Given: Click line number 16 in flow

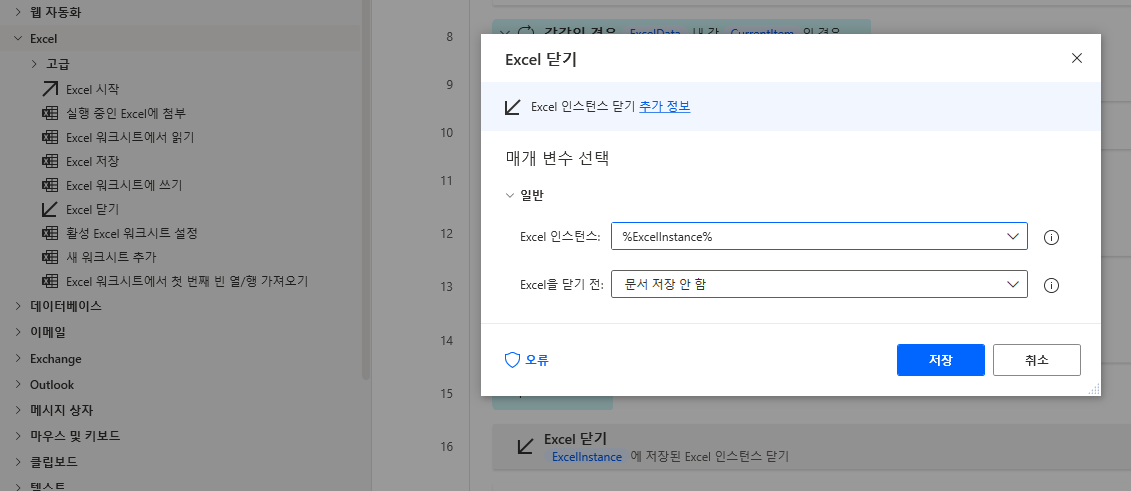Looking at the screenshot, I should pos(446,447).
